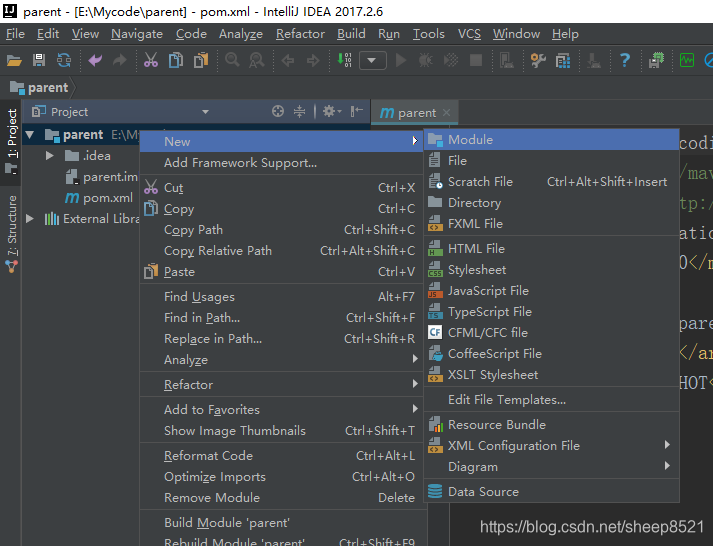The height and width of the screenshot is (546, 713).
Task: Choose Resource Bundle in New submenu
Action: point(551,425)
